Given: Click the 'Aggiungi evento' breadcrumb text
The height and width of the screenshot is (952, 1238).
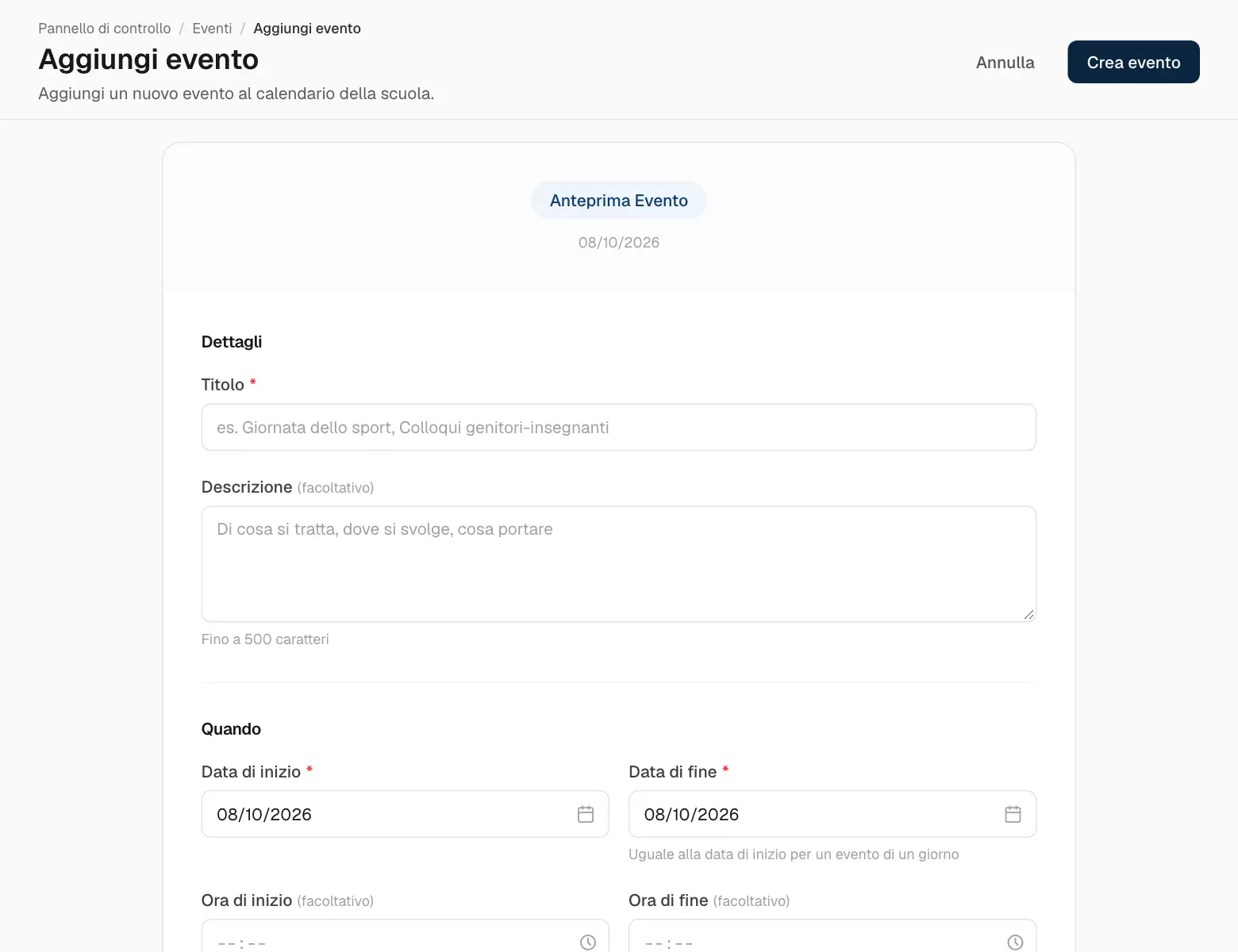Looking at the screenshot, I should pyautogui.click(x=307, y=29).
